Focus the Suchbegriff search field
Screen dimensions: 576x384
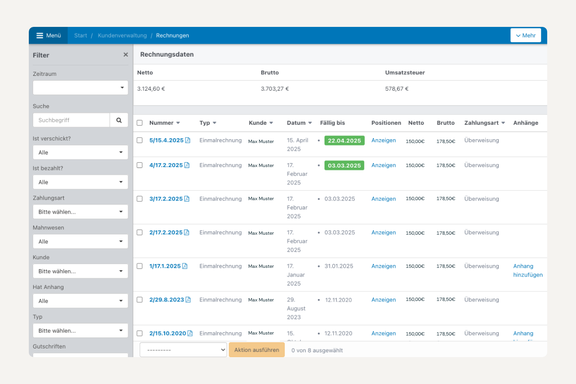pos(71,120)
